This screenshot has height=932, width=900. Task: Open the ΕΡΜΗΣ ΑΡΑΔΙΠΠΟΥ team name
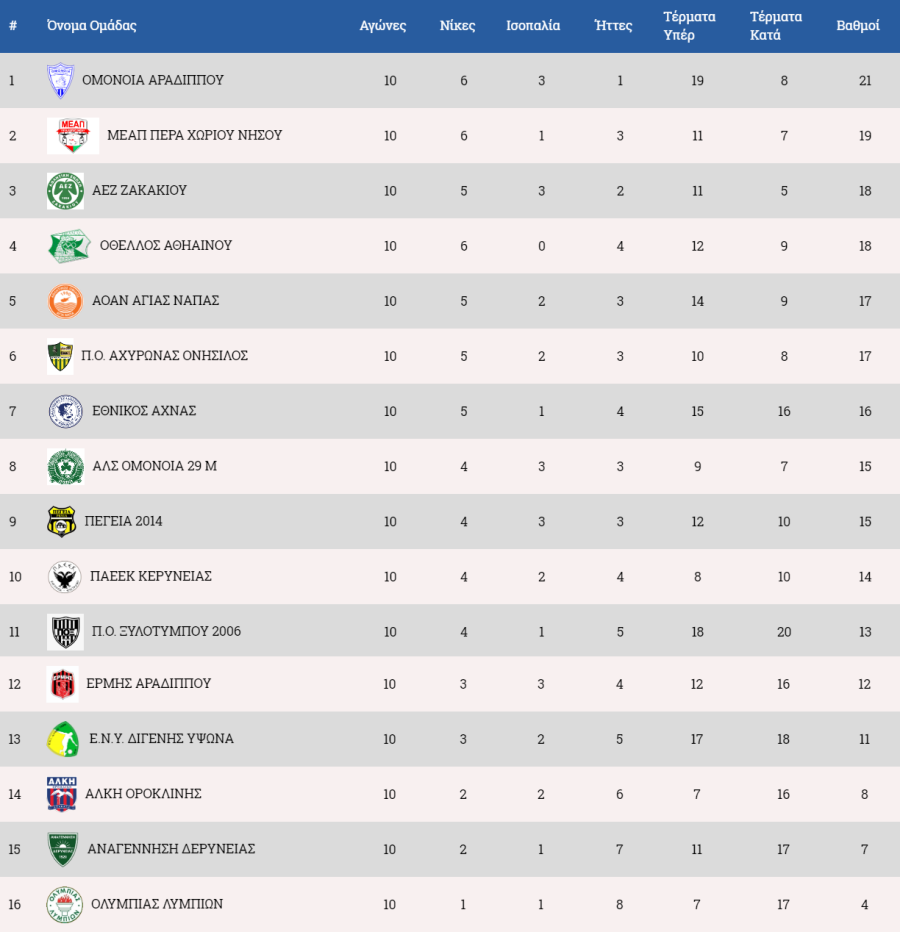pos(149,684)
